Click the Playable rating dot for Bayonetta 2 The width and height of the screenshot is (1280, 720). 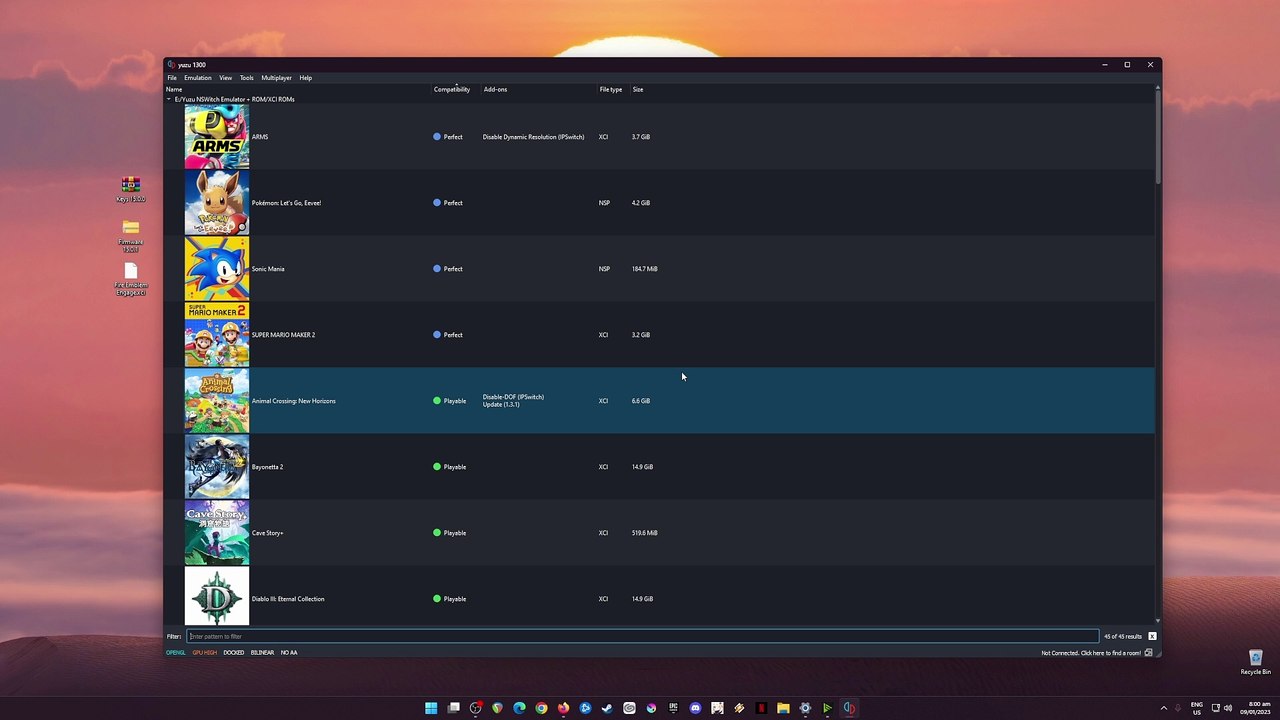click(x=437, y=467)
